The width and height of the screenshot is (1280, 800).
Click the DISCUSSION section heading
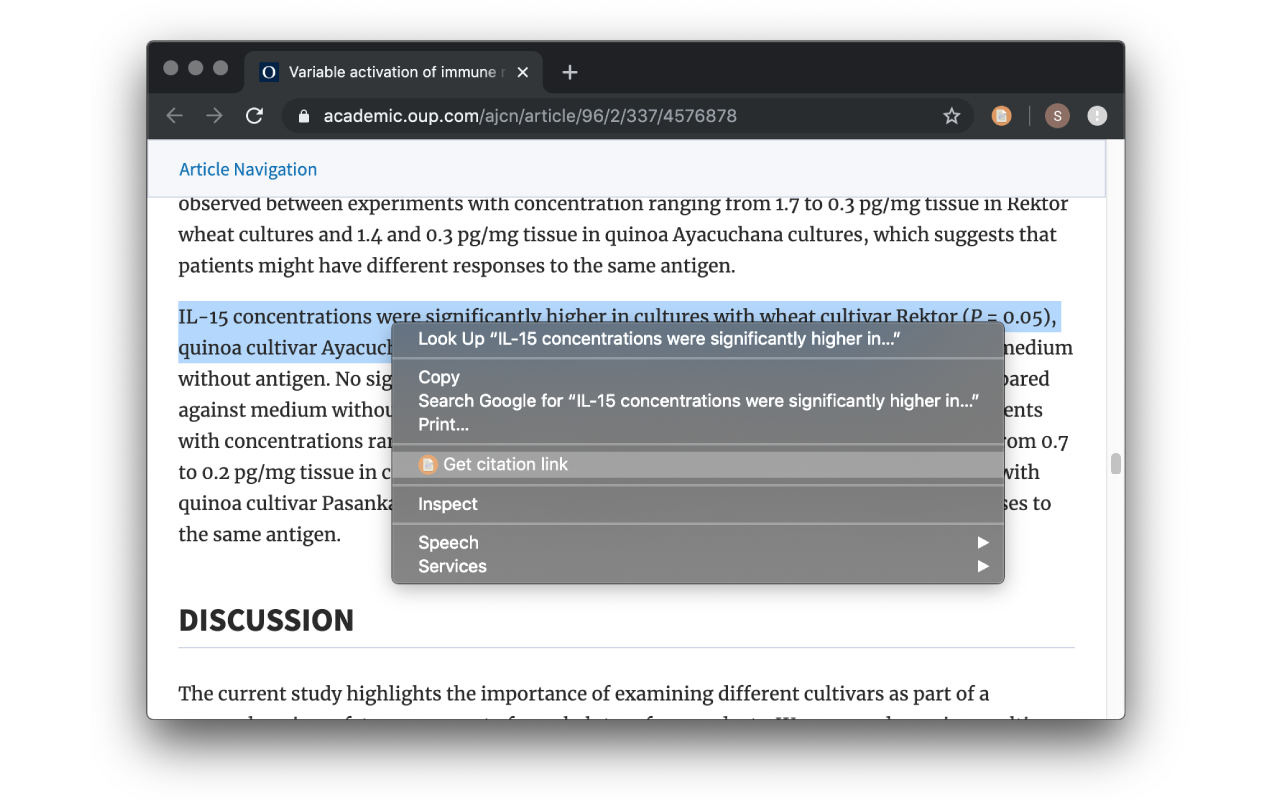pyautogui.click(x=266, y=620)
